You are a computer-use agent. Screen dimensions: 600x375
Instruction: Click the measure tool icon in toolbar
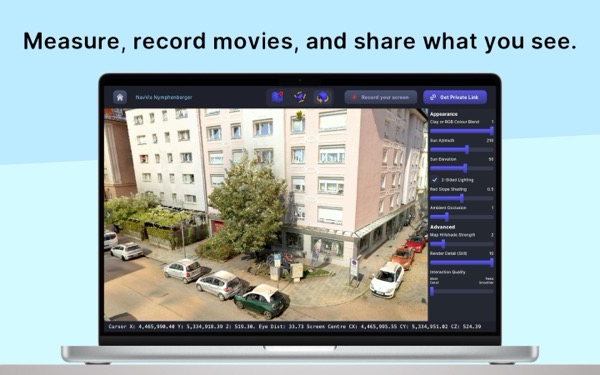[300, 97]
